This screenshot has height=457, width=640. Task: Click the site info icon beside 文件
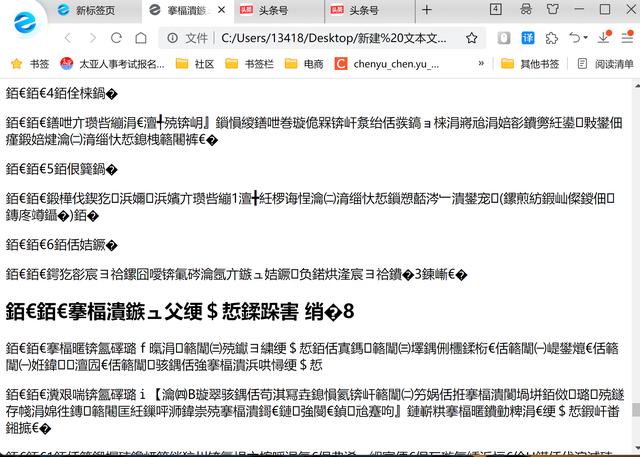point(173,38)
